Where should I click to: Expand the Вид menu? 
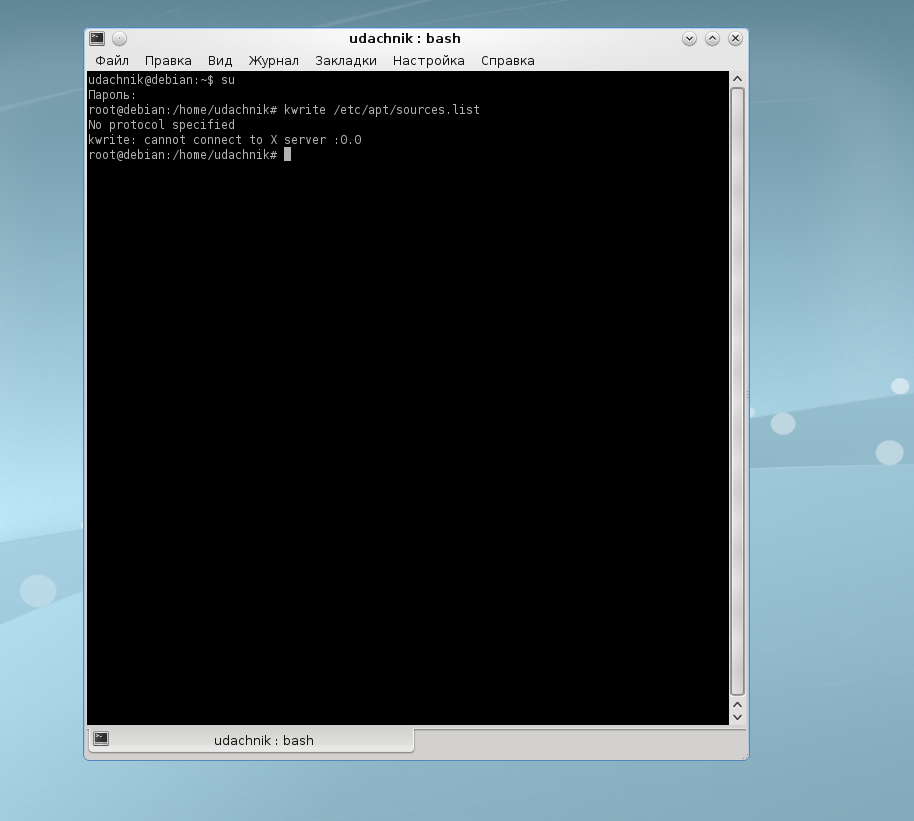[x=220, y=61]
